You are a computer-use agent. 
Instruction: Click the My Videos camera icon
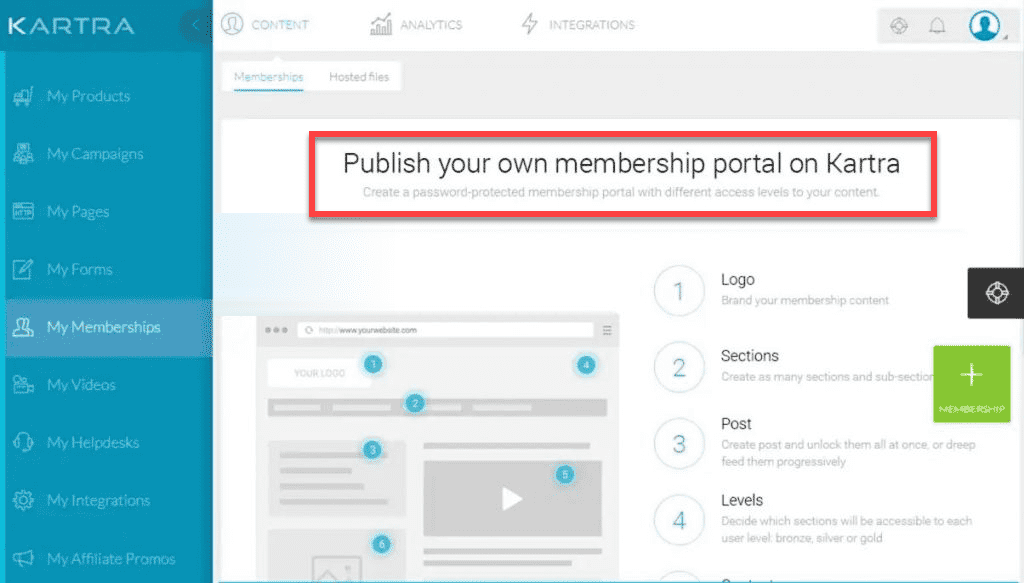click(x=23, y=385)
